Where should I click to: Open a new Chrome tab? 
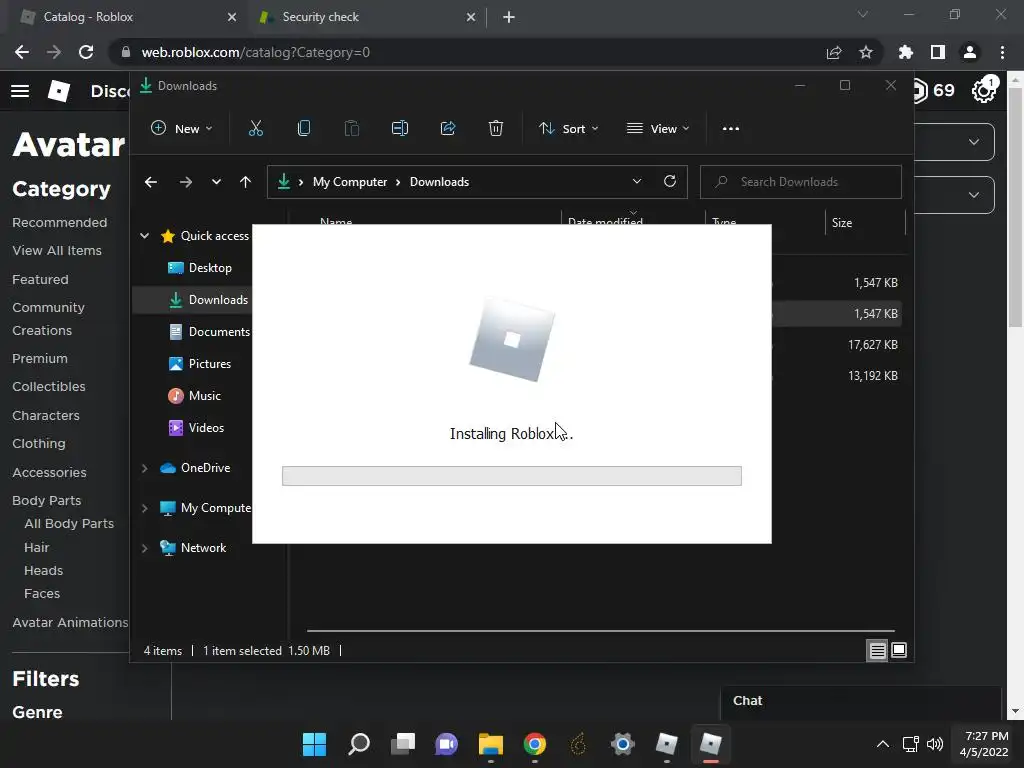coord(509,17)
